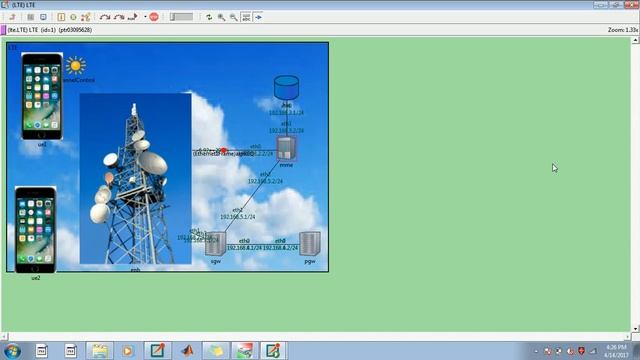The width and height of the screenshot is (640, 360).
Task: Click the orange info toolbar icon
Action: pyautogui.click(x=61, y=17)
